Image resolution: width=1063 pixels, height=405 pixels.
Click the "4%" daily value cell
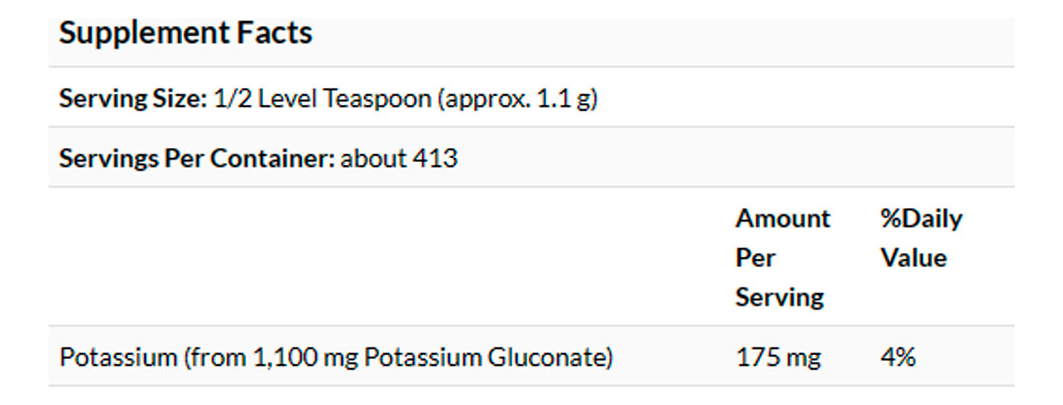(x=897, y=357)
